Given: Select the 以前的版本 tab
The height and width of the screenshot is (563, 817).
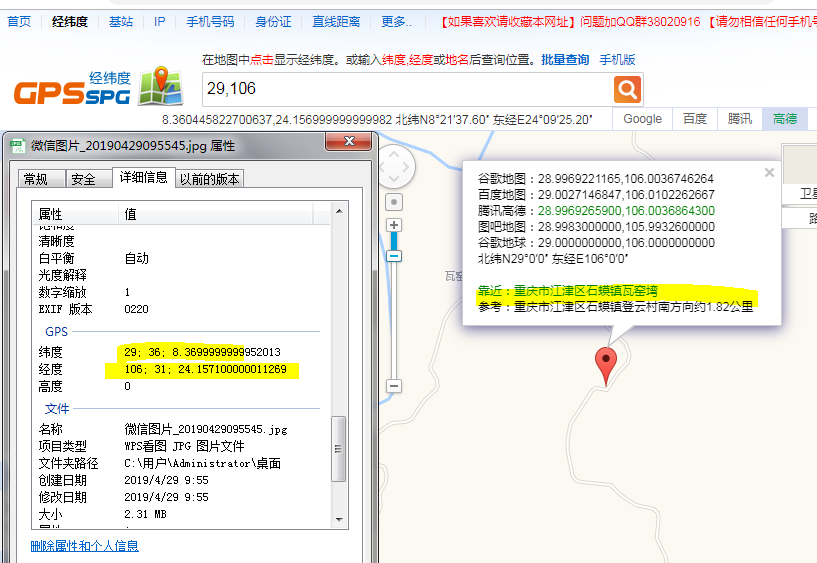Looking at the screenshot, I should click(209, 179).
